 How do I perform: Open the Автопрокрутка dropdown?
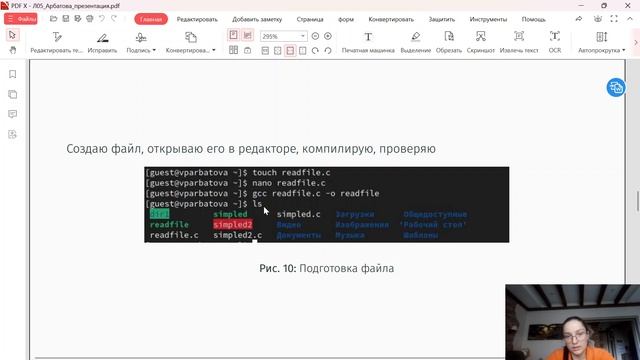(602, 42)
